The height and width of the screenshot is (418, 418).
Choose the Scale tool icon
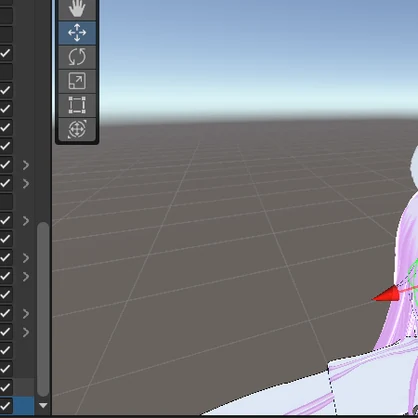coord(77,81)
